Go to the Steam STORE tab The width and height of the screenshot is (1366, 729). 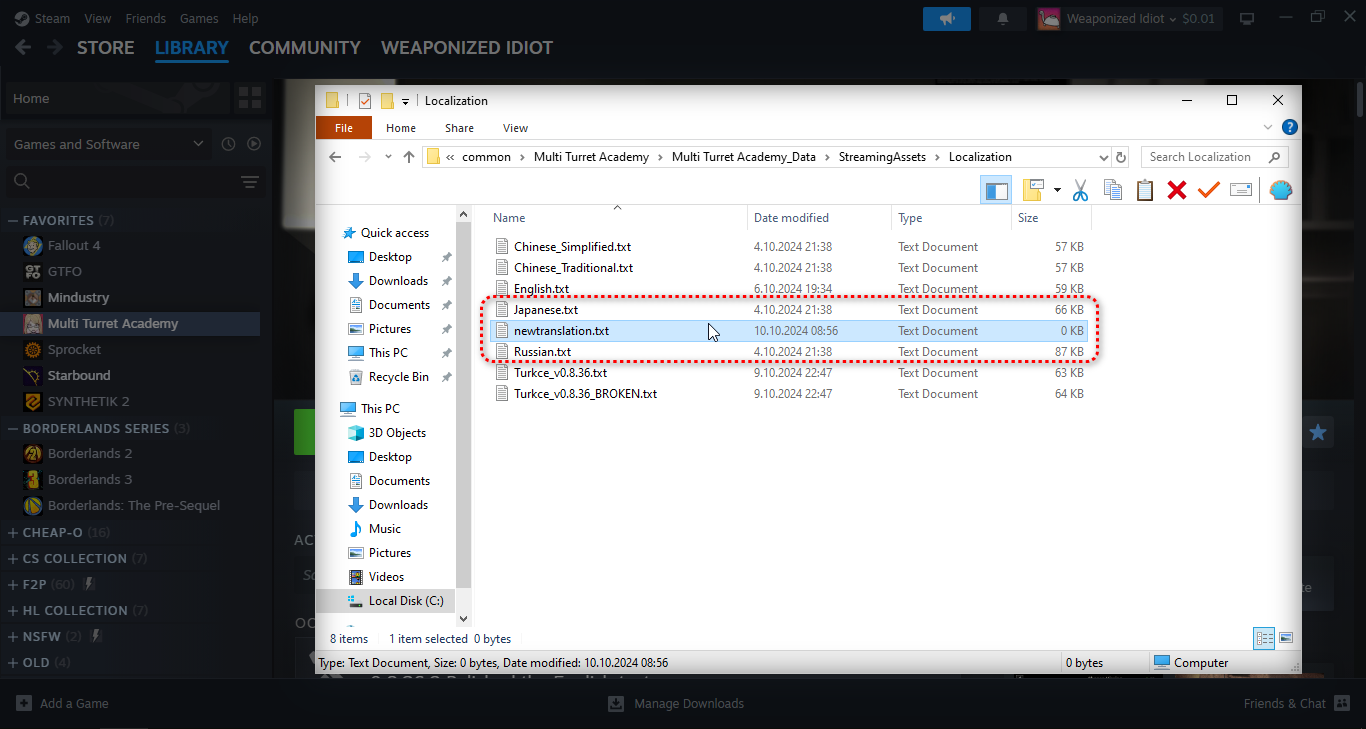106,48
